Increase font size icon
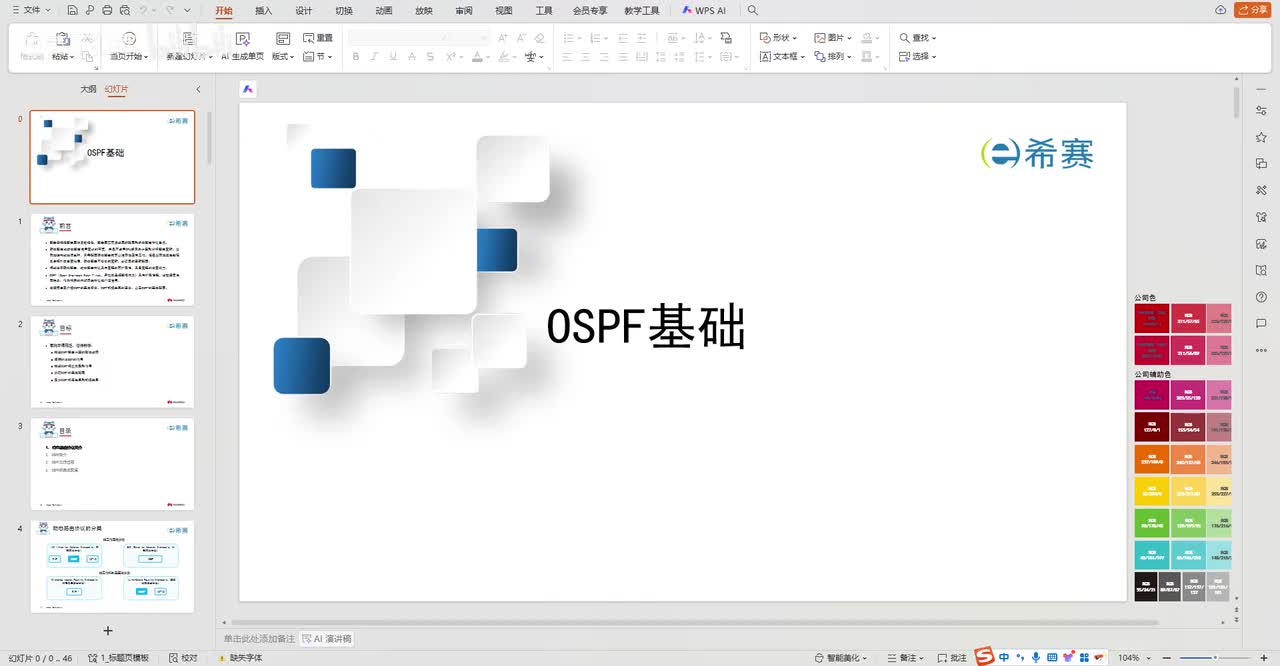Screen dimensions: 1280x666 [503, 38]
